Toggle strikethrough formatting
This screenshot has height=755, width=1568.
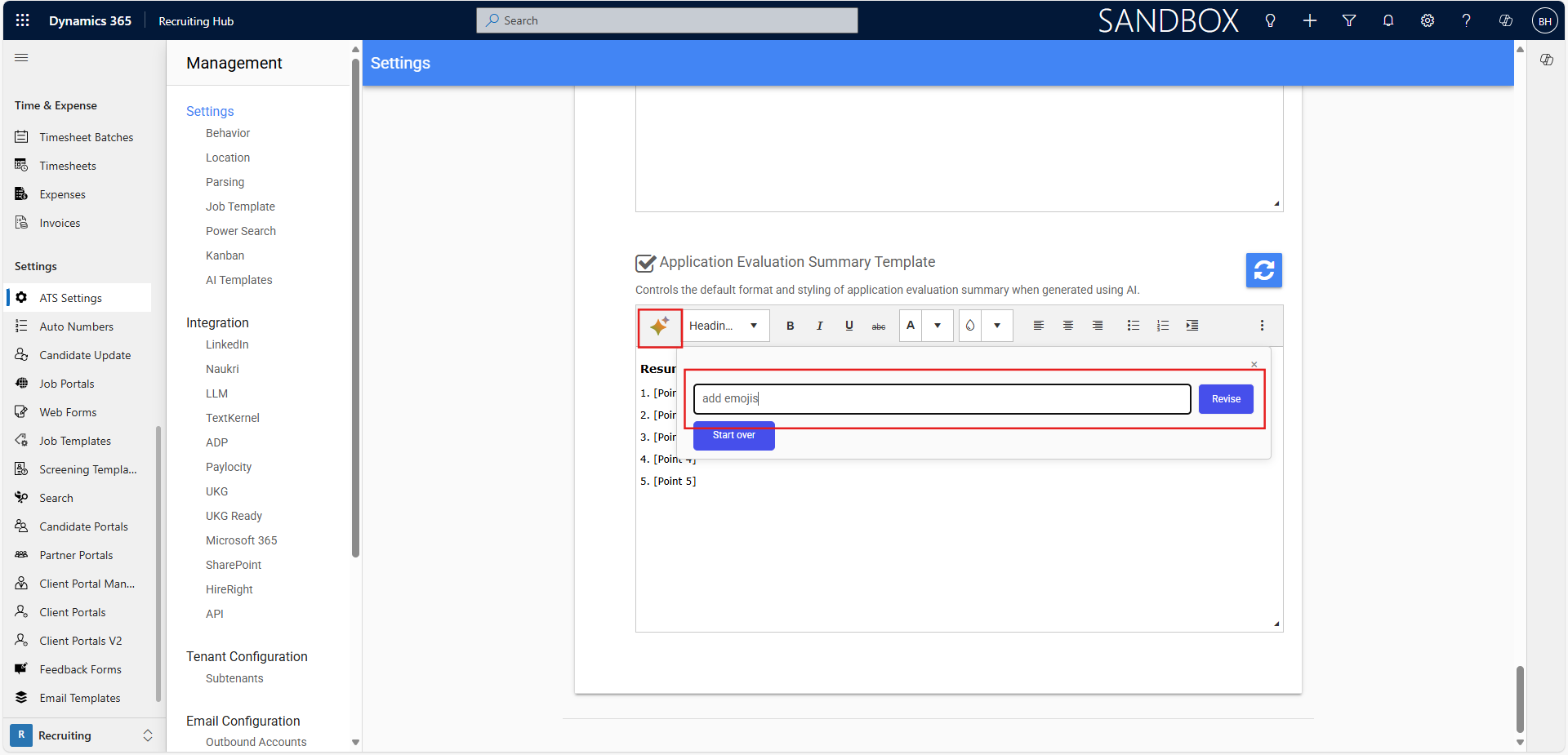click(878, 326)
